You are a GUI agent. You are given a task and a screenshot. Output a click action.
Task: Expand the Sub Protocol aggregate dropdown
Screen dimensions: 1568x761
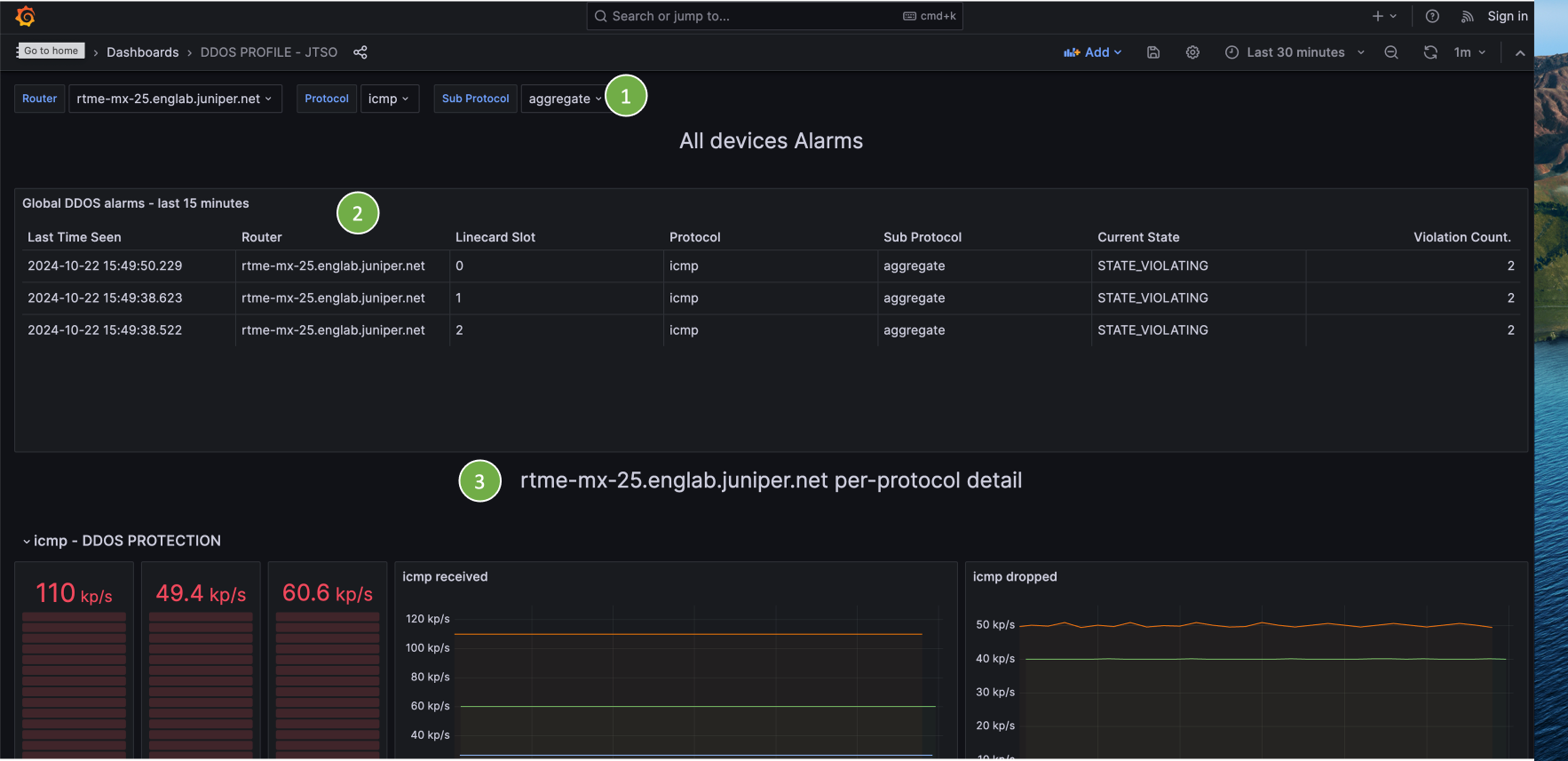[x=564, y=99]
